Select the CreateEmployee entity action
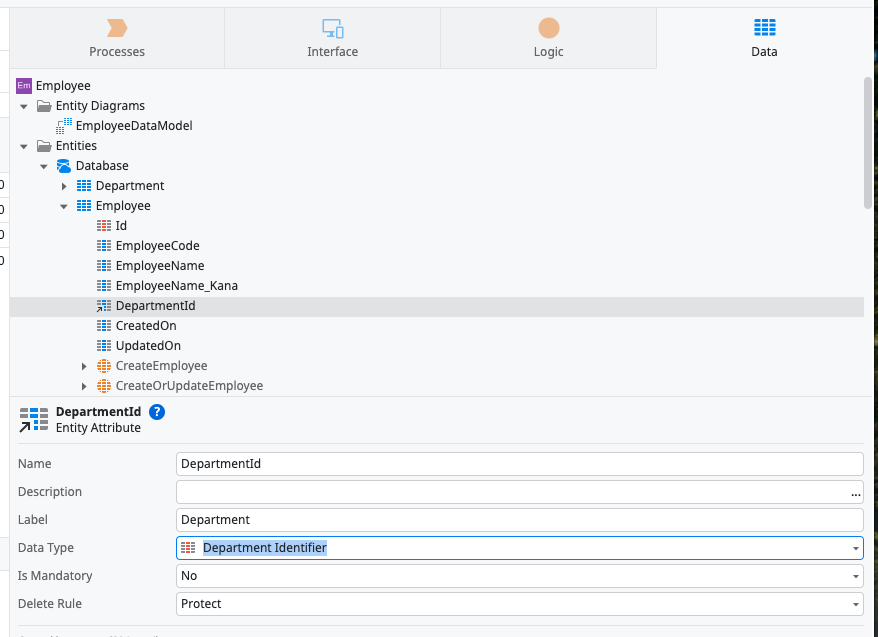Viewport: 878px width, 637px height. pyautogui.click(x=162, y=366)
